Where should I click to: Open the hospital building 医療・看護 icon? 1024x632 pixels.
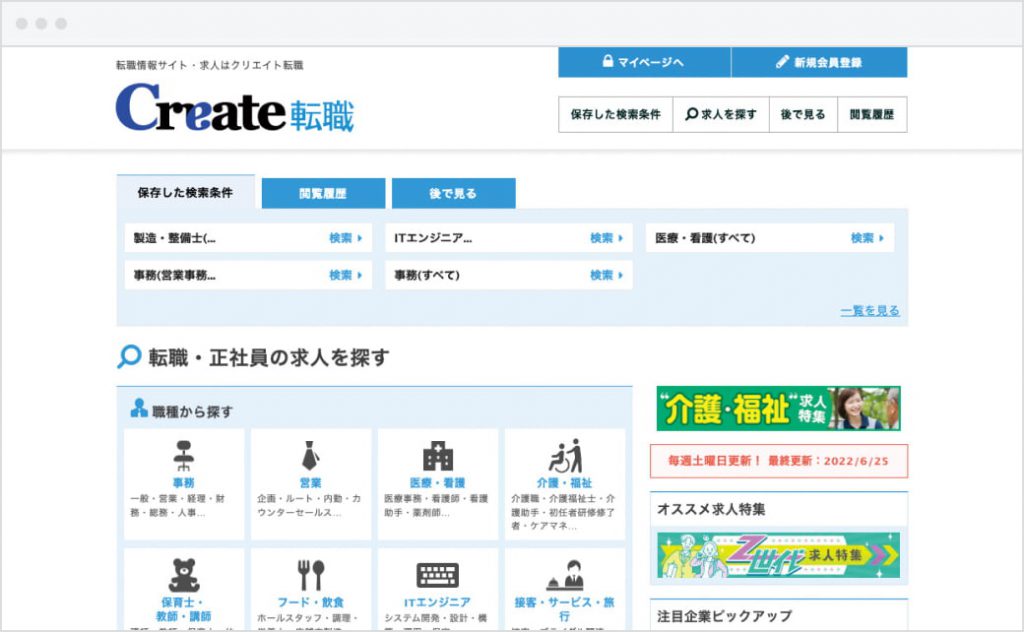coord(438,456)
